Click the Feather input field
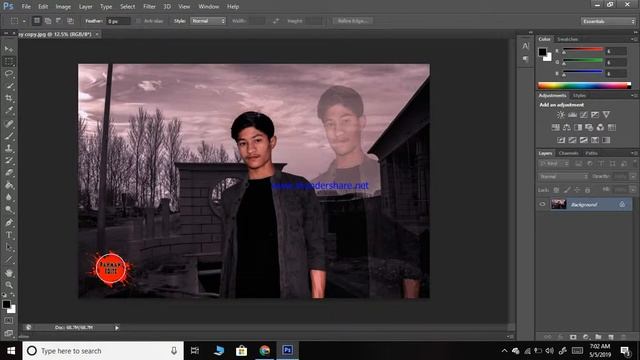Image resolution: width=640 pixels, height=360 pixels. pos(118,21)
